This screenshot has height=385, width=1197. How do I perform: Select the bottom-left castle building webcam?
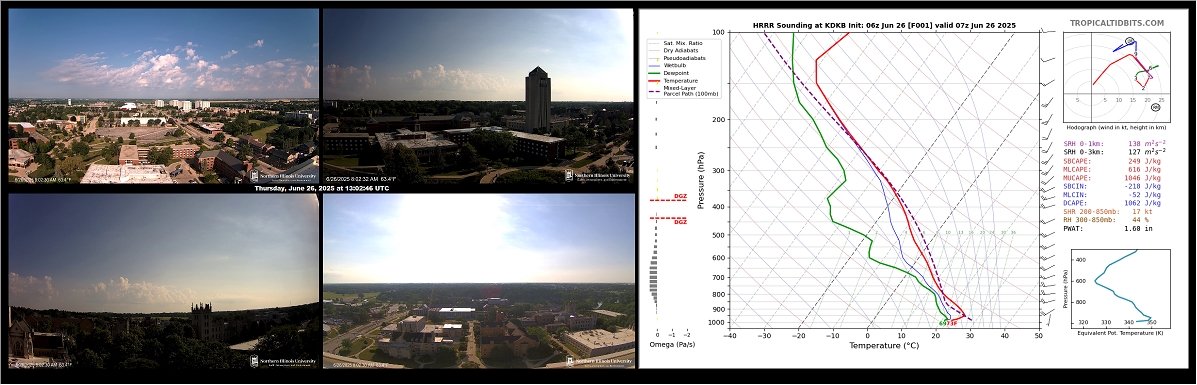(x=163, y=281)
